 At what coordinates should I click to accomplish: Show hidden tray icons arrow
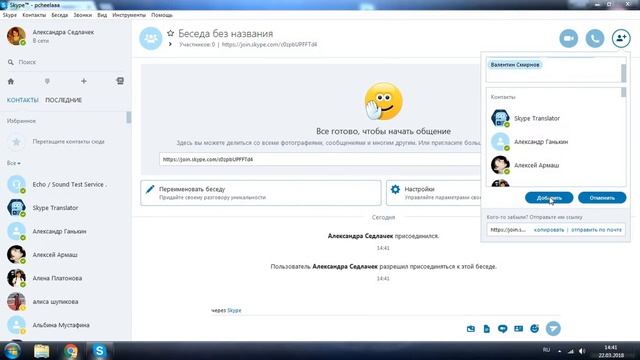pos(560,351)
